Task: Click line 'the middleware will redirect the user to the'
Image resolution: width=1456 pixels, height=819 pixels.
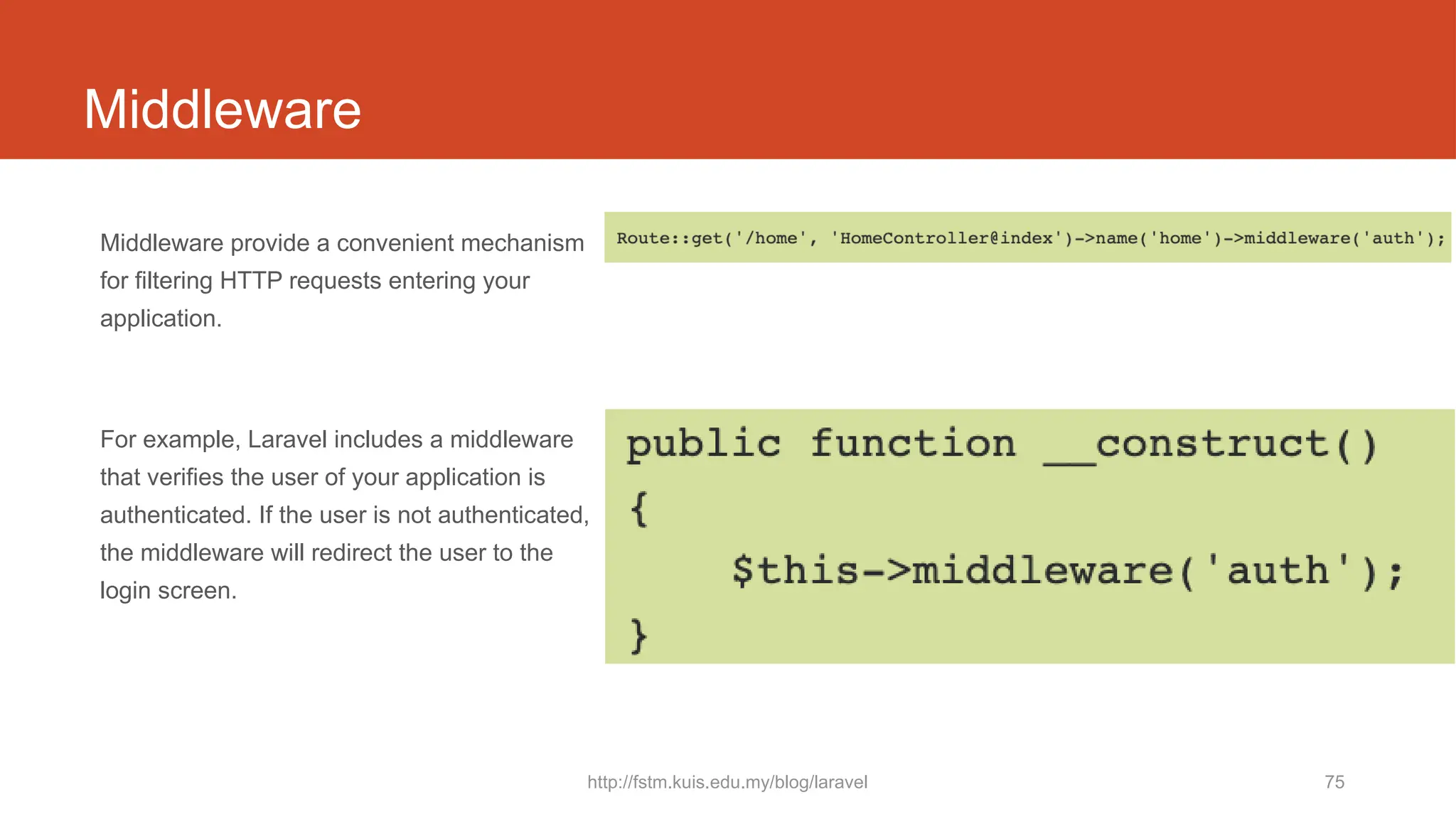Action: click(x=326, y=552)
